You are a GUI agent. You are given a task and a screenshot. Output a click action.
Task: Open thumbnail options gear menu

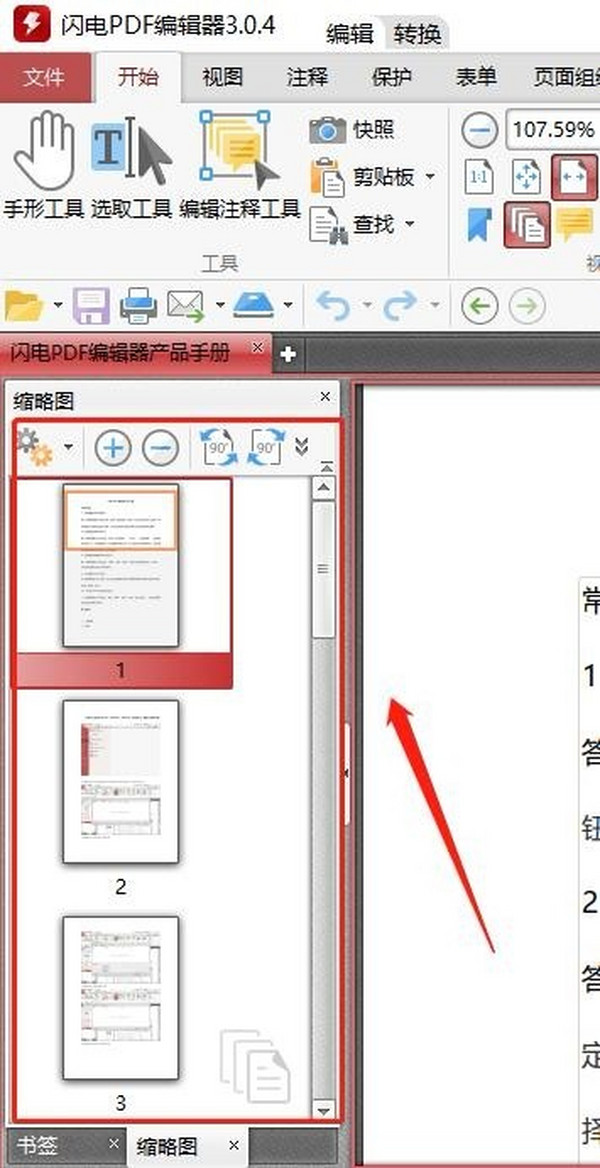coord(34,448)
